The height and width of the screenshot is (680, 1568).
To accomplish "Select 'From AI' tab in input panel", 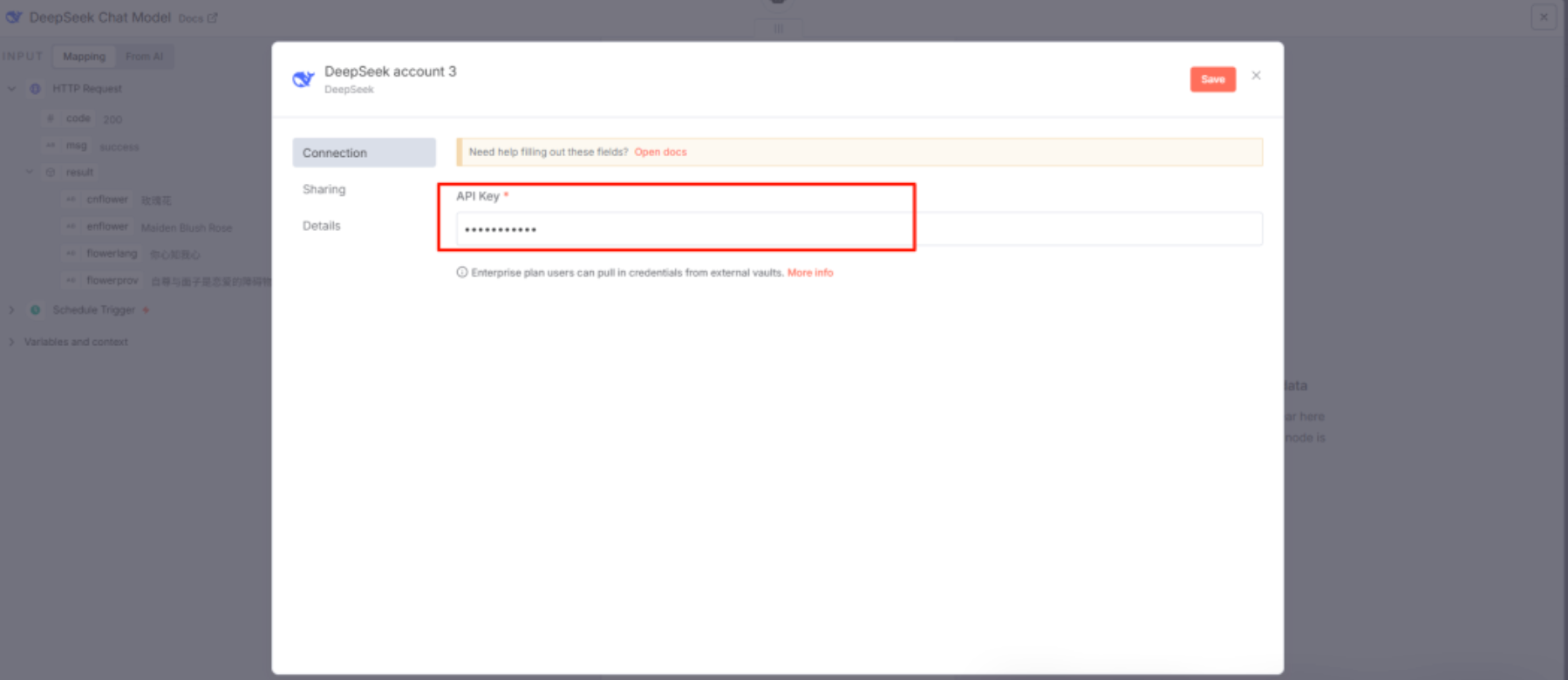I will [144, 57].
